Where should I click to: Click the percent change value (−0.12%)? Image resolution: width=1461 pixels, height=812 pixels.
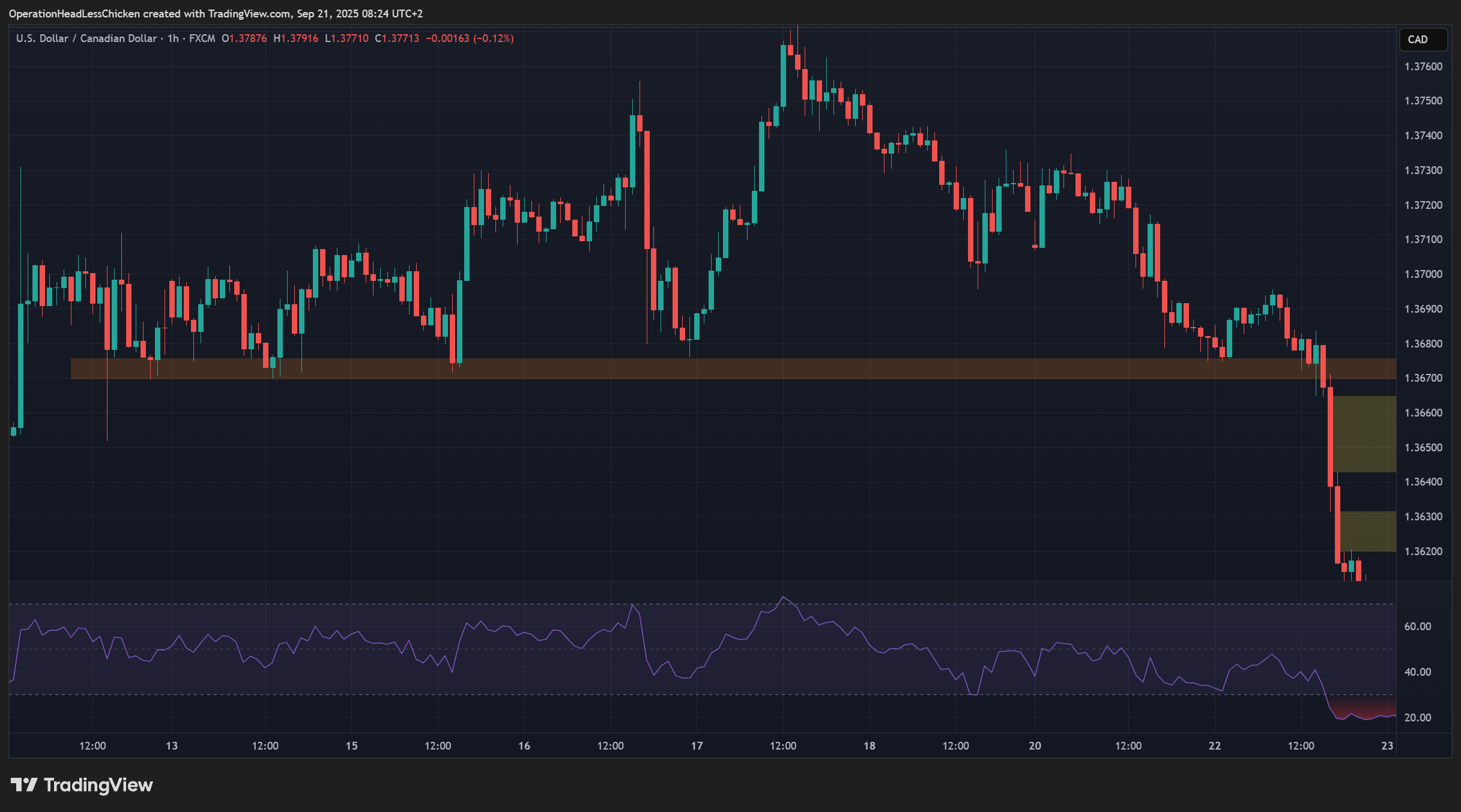click(x=493, y=38)
